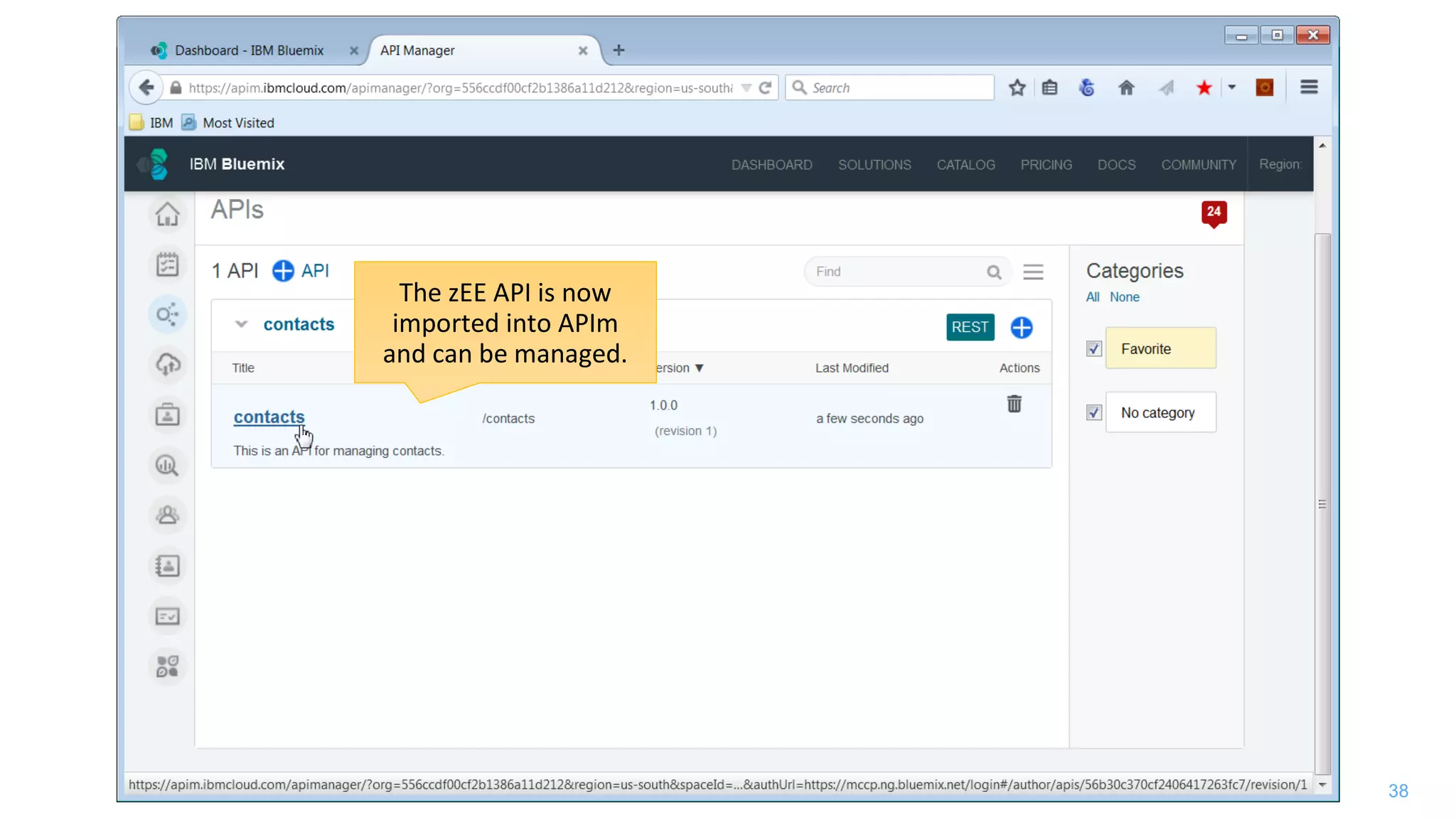The width and height of the screenshot is (1456, 819).
Task: Open the checklist calendar sidebar icon
Action: [x=168, y=264]
